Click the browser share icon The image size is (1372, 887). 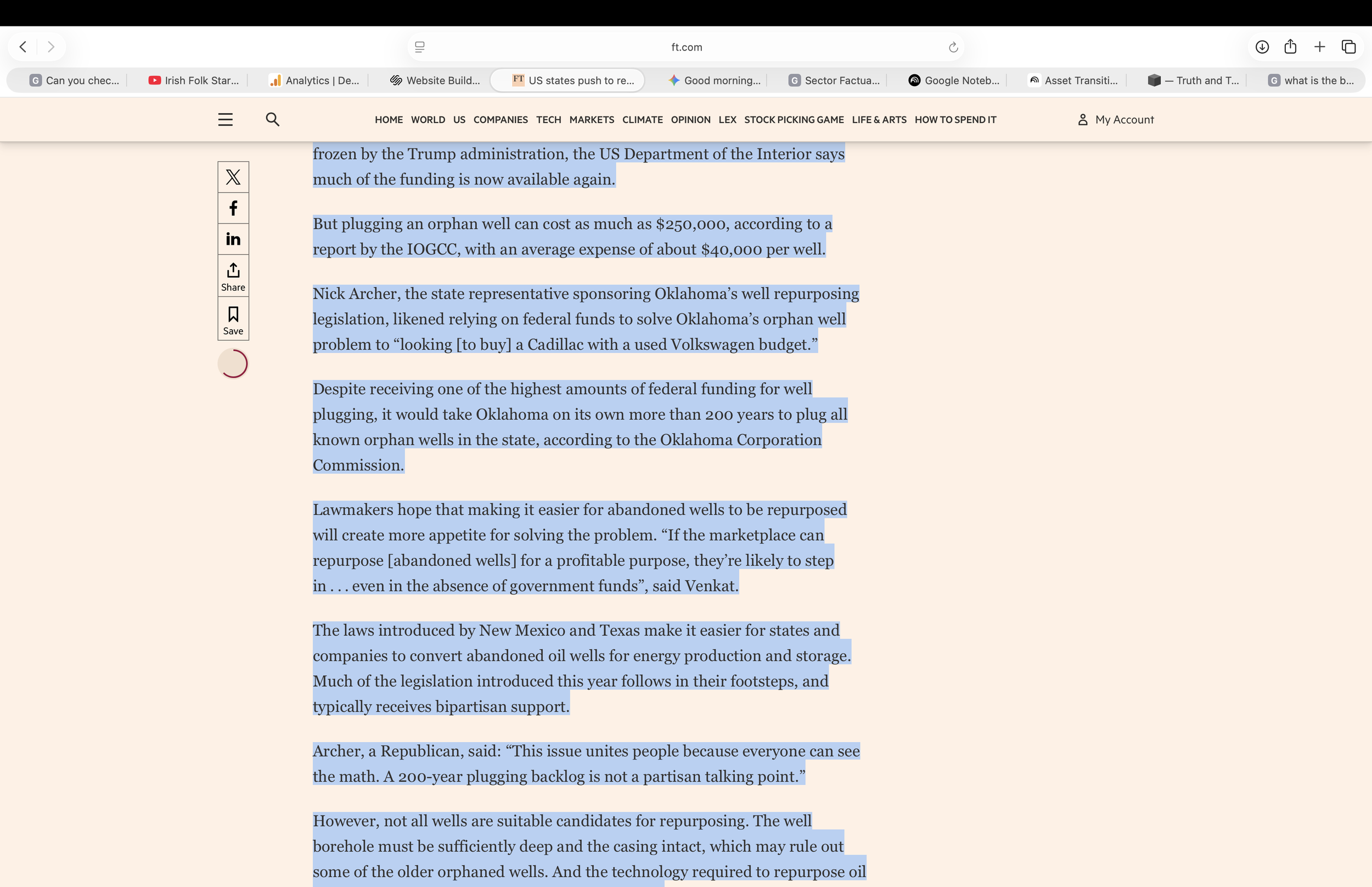pyautogui.click(x=1290, y=47)
